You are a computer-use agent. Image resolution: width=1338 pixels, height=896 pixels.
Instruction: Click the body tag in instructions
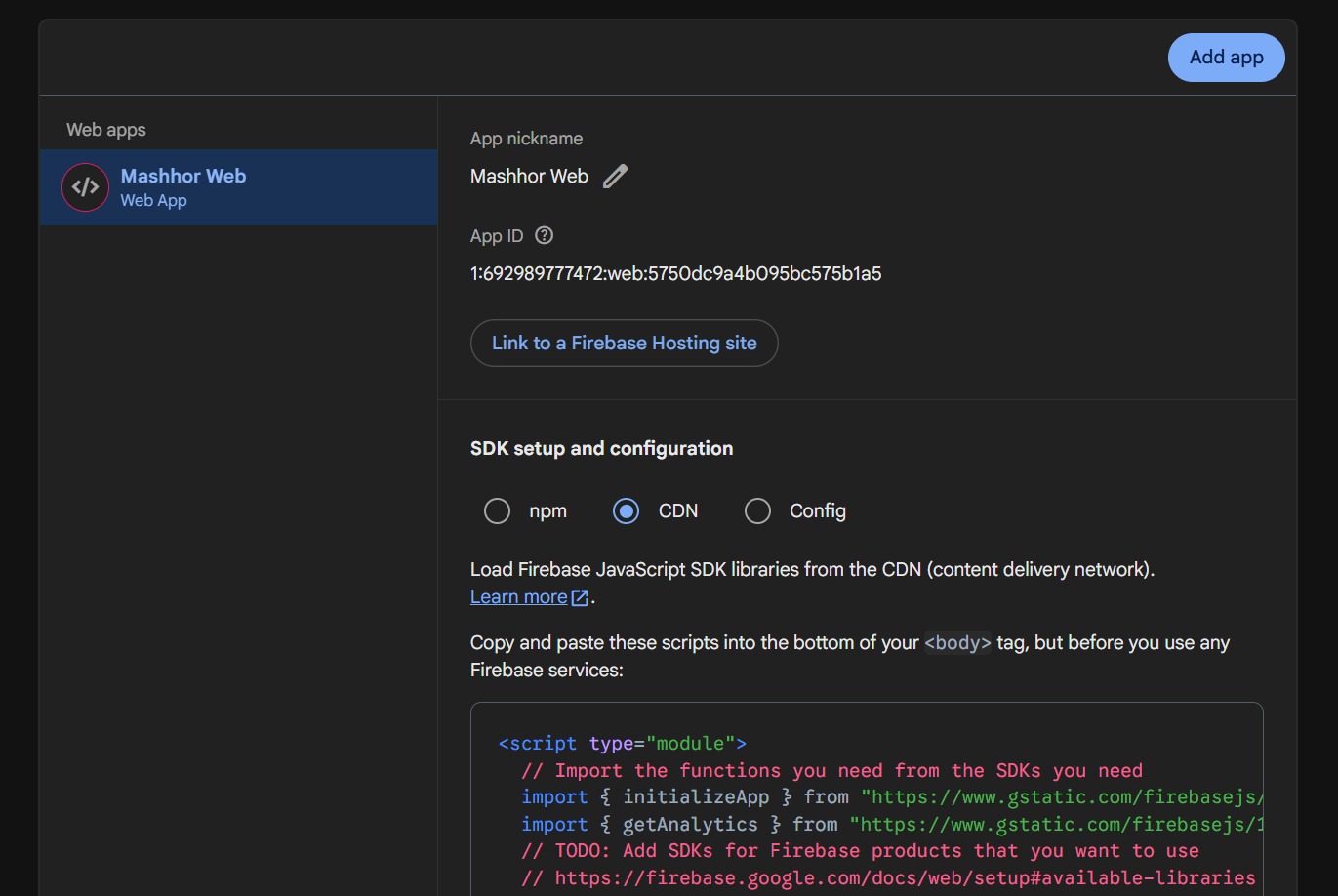click(957, 643)
